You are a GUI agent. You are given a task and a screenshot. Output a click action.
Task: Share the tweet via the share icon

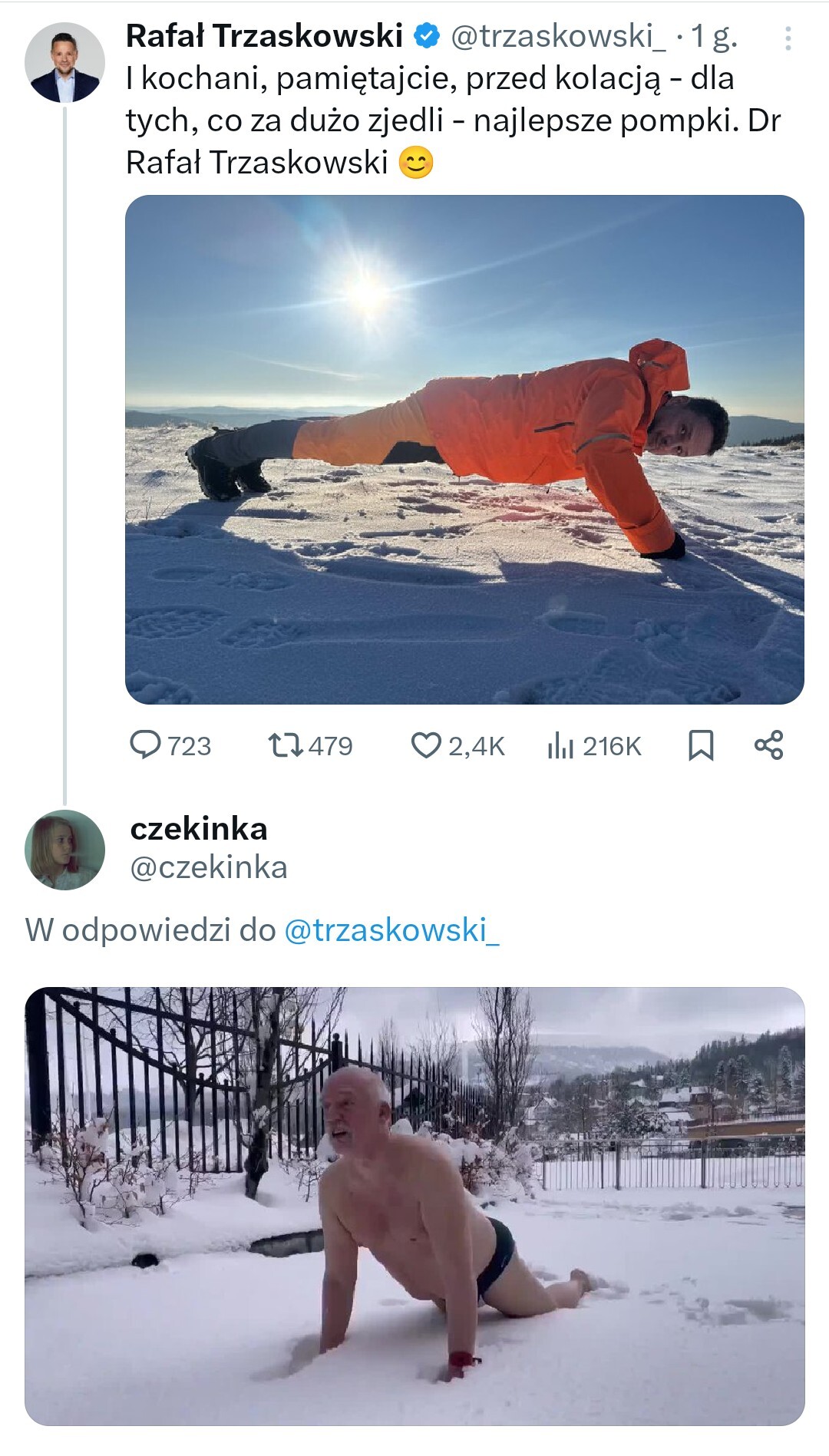click(x=768, y=745)
